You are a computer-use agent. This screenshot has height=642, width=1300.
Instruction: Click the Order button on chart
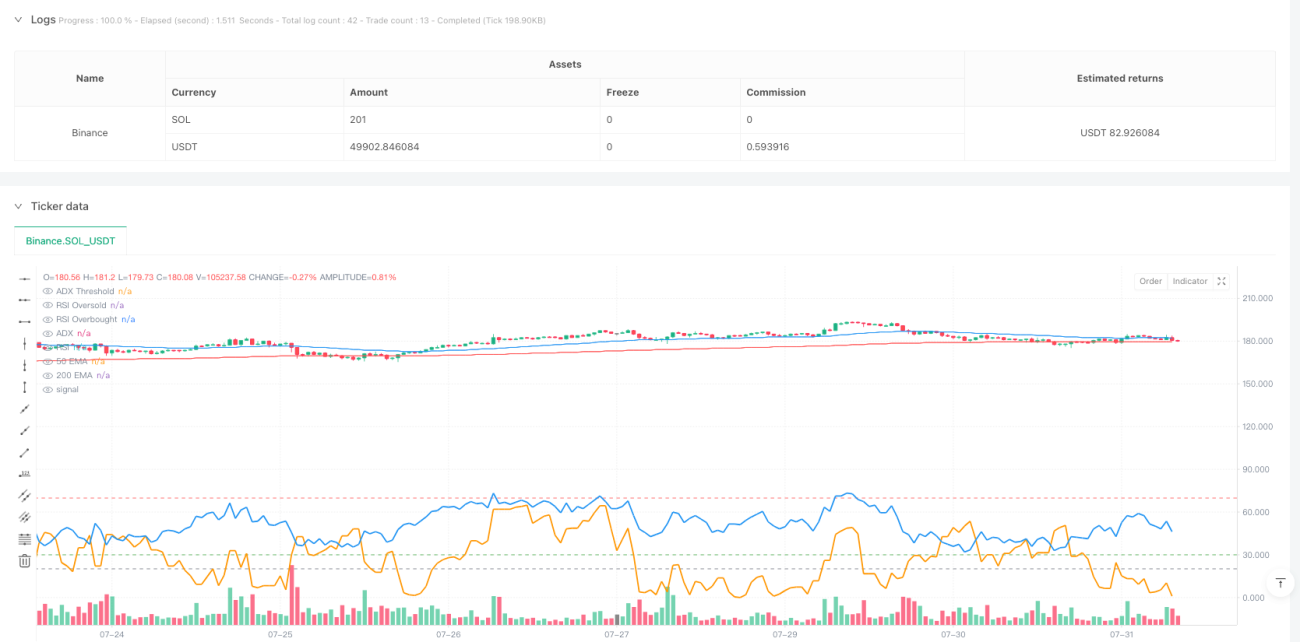point(1151,281)
